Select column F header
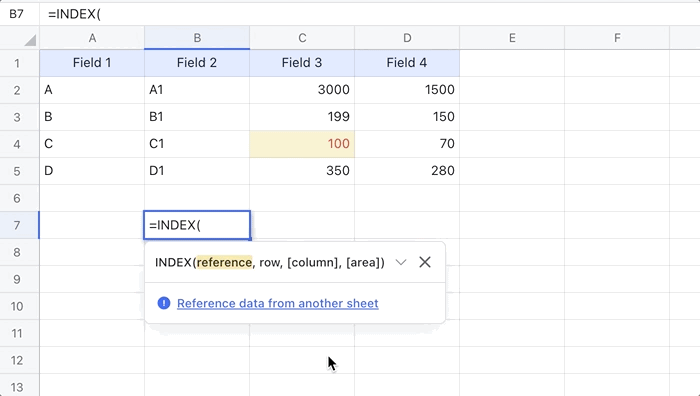The height and width of the screenshot is (396, 700). pos(617,38)
